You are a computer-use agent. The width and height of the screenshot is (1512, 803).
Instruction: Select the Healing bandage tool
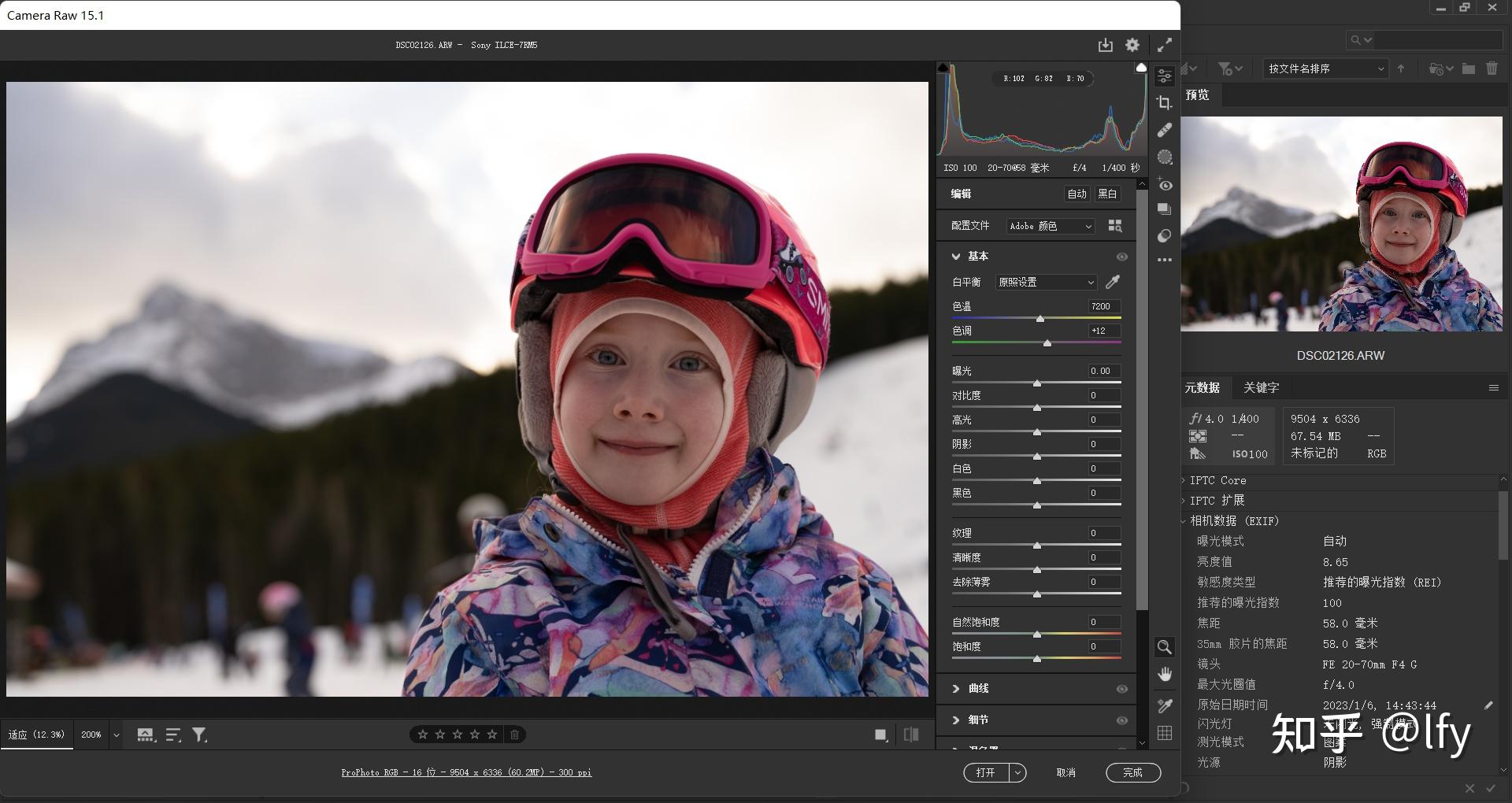[1165, 130]
